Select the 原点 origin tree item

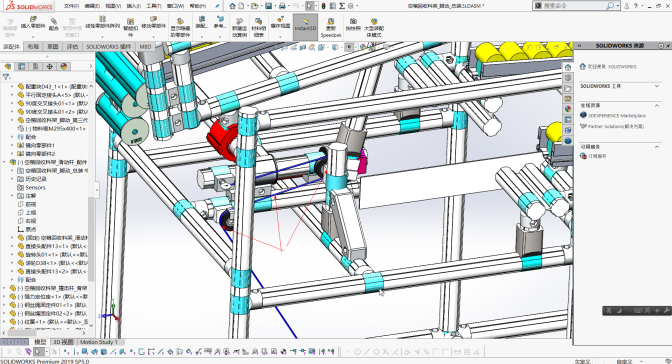point(31,229)
